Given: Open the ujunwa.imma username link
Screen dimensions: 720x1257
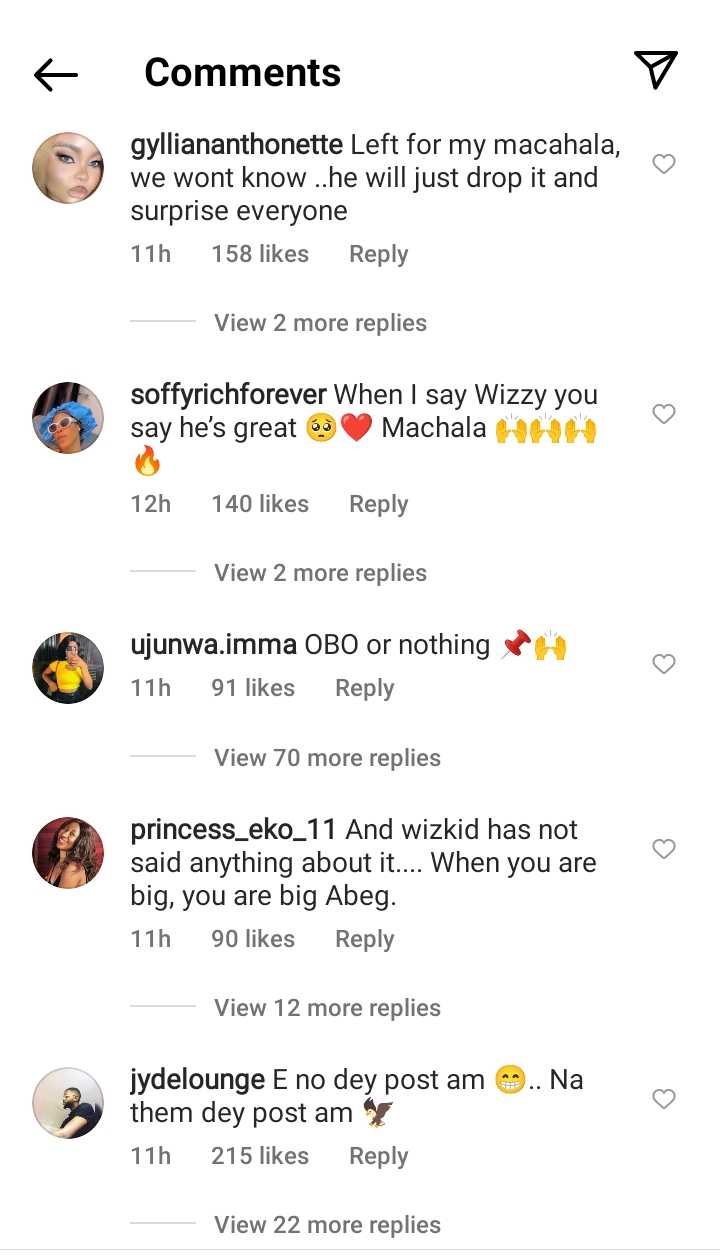Looking at the screenshot, I should pyautogui.click(x=213, y=645).
